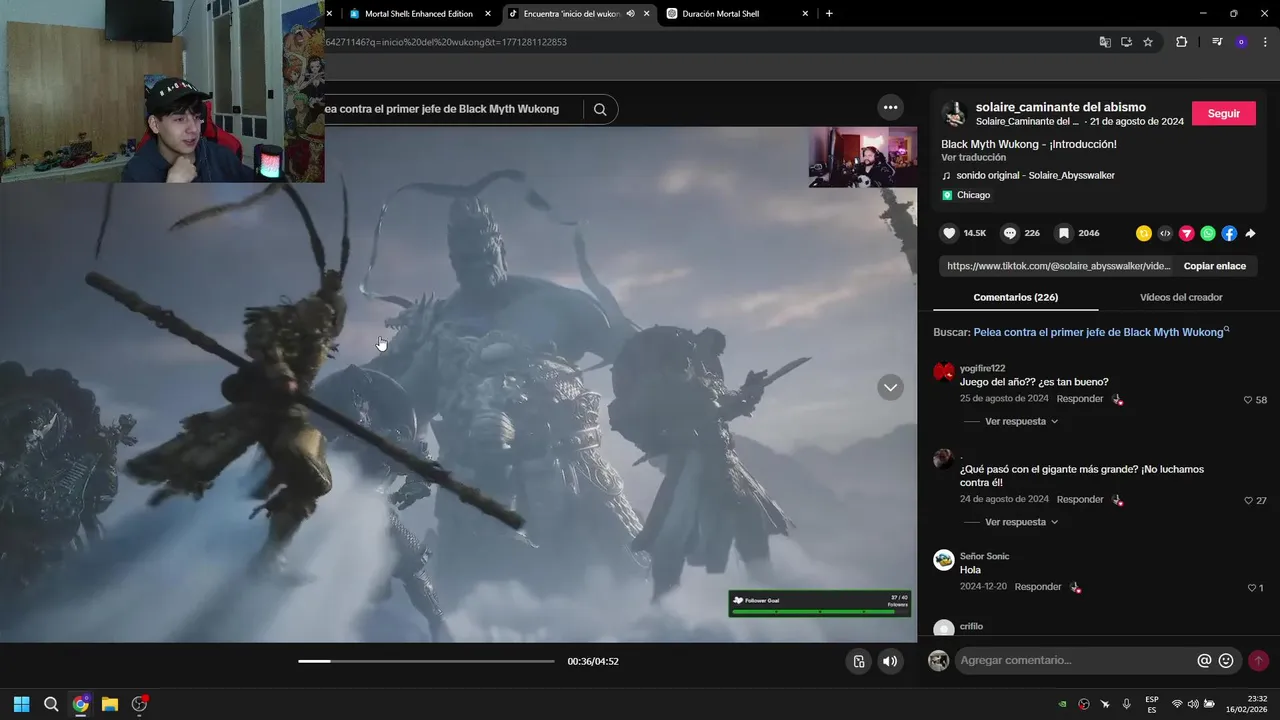Post comment with the red arrow button
This screenshot has height=720, width=1280.
pos(1258,660)
